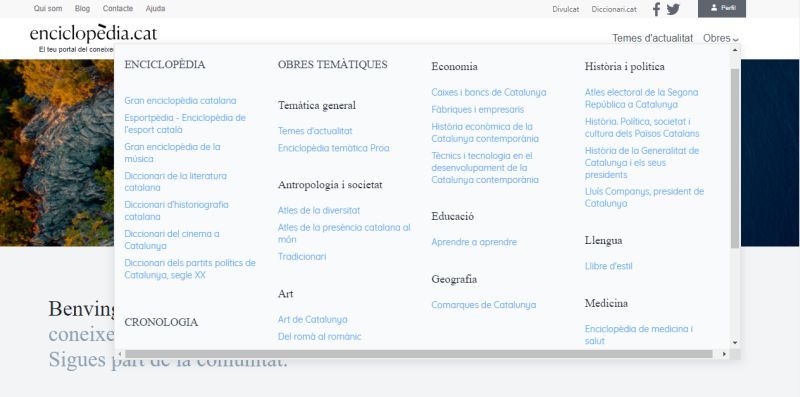Screen dimensions: 800x397
Task: Open Caixes i bancs de Catalunya
Action: 489,92
